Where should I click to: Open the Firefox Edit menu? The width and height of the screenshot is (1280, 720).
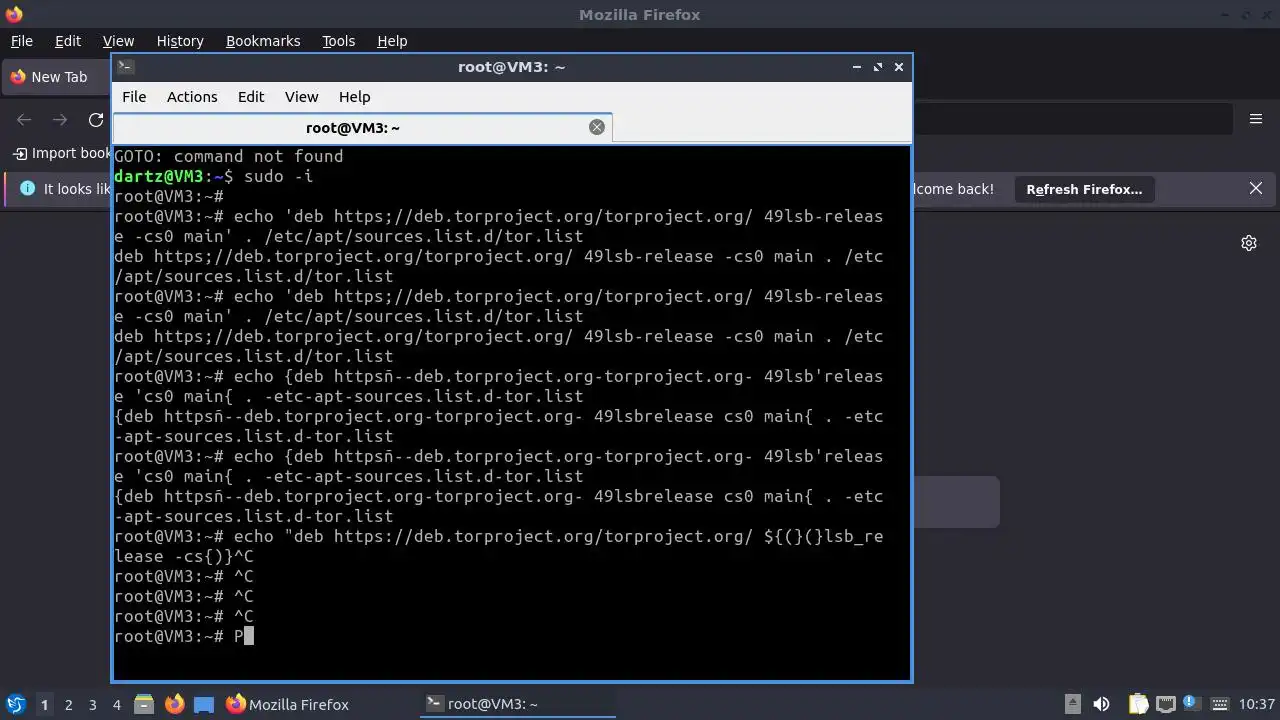pyautogui.click(x=68, y=41)
